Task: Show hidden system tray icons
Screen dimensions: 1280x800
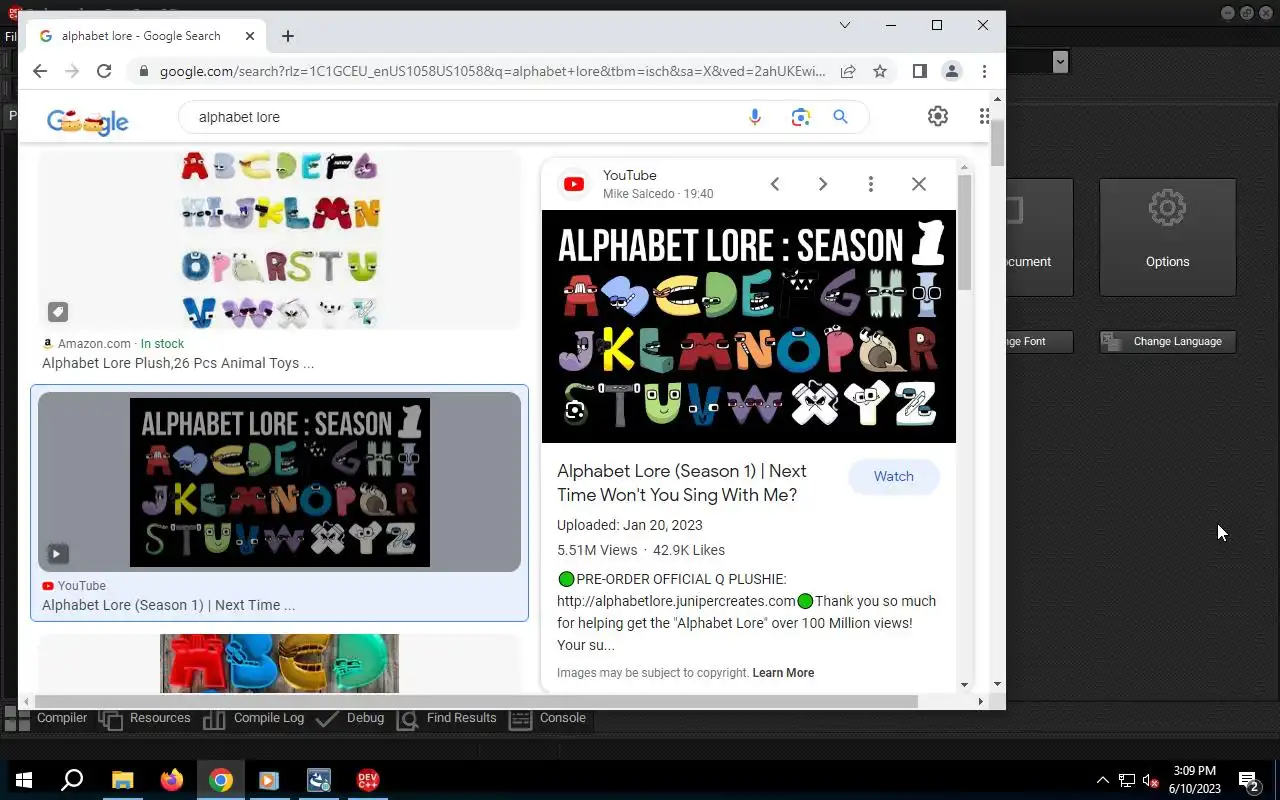Action: [1103, 780]
